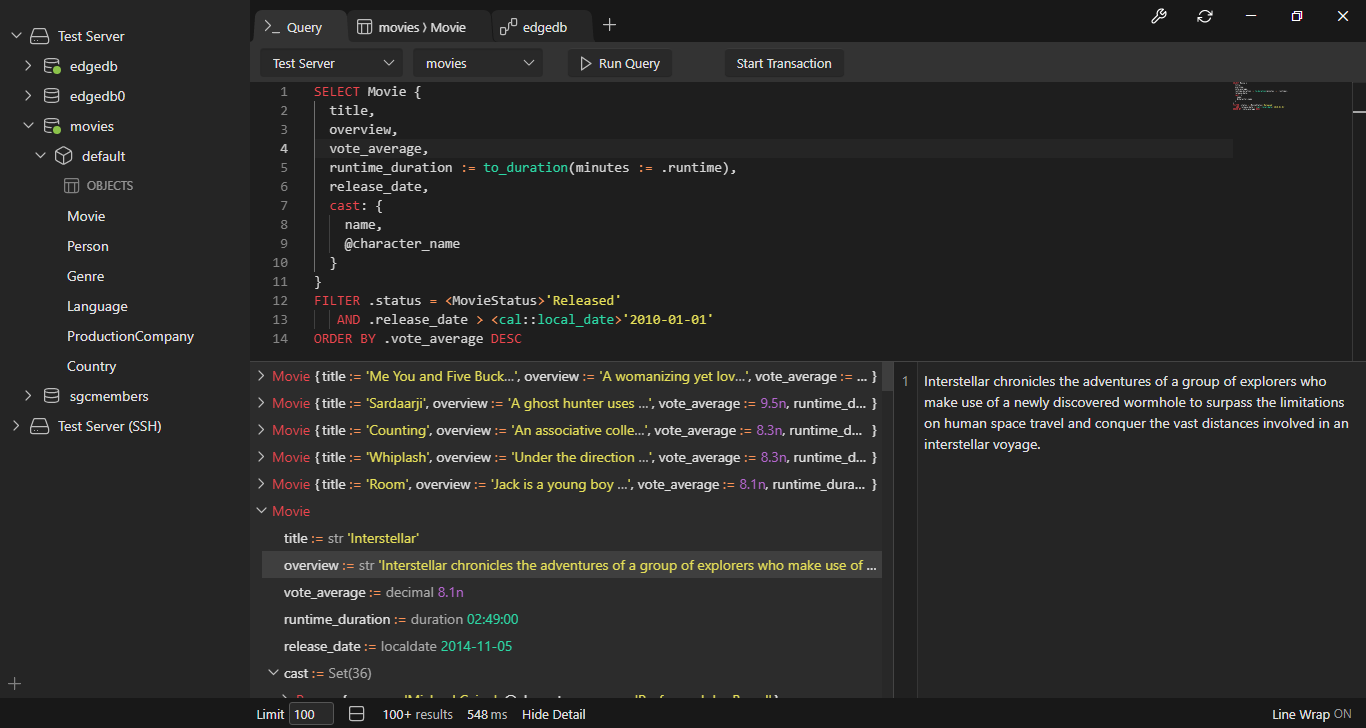
Task: Select the overview field row
Action: pos(572,565)
